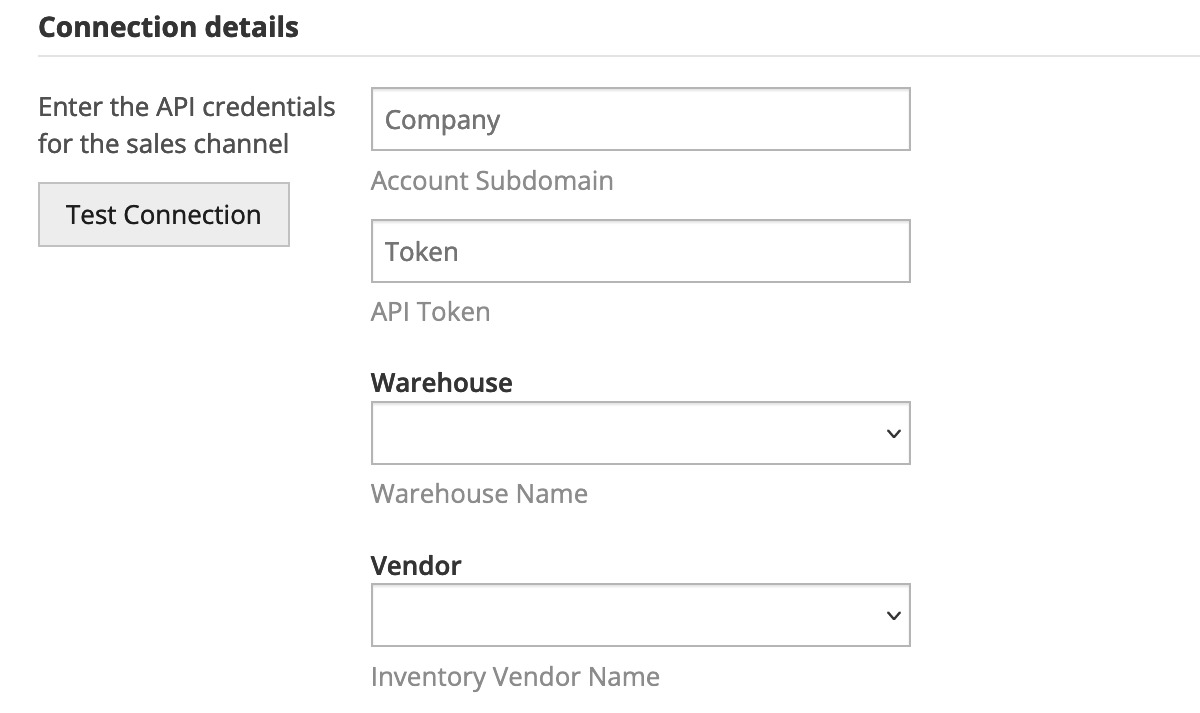Expand the Vendor dropdown list
1200x713 pixels.
(x=640, y=615)
